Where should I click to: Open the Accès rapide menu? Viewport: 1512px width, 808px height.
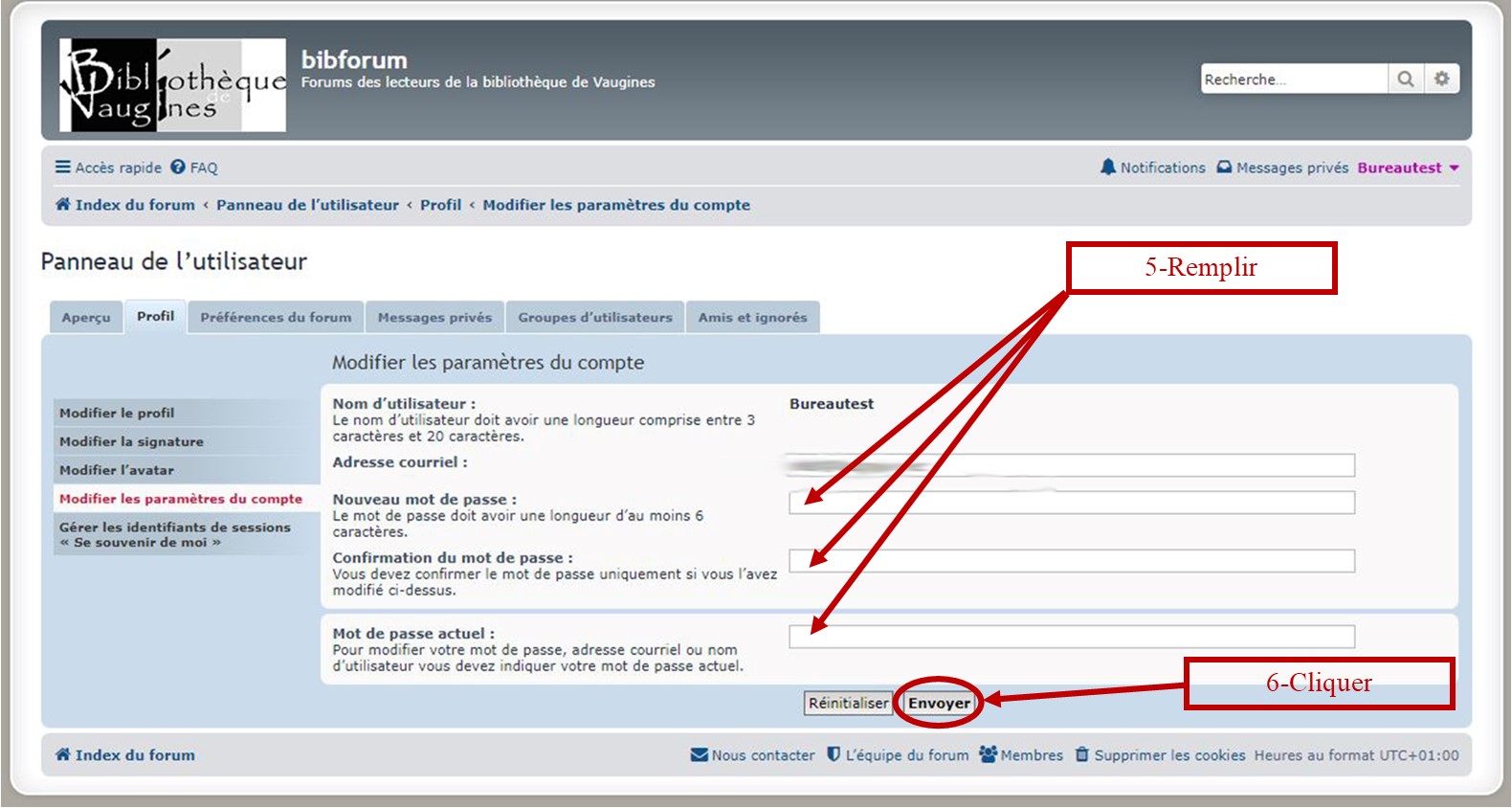108,168
